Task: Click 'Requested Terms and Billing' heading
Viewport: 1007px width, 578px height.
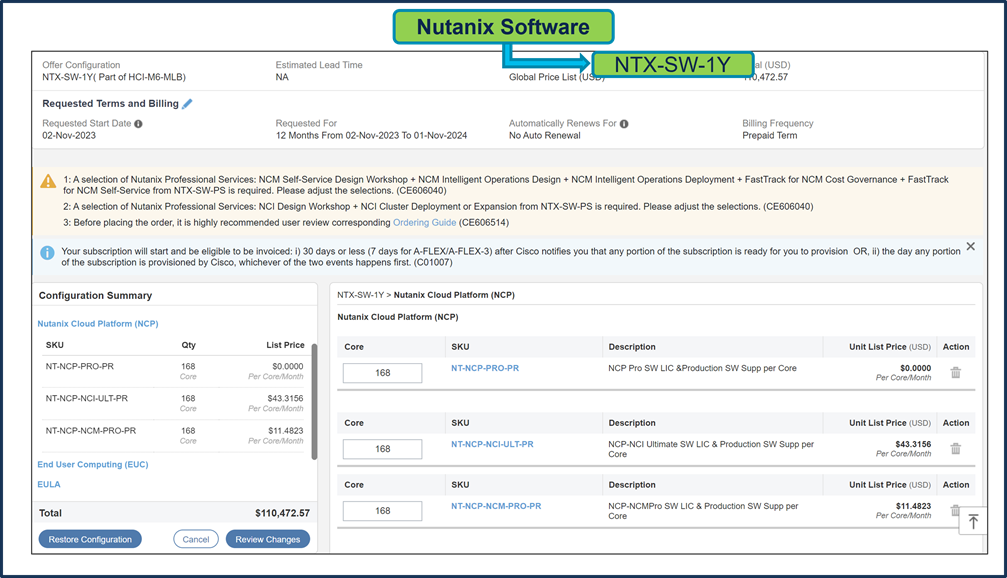Action: point(110,103)
